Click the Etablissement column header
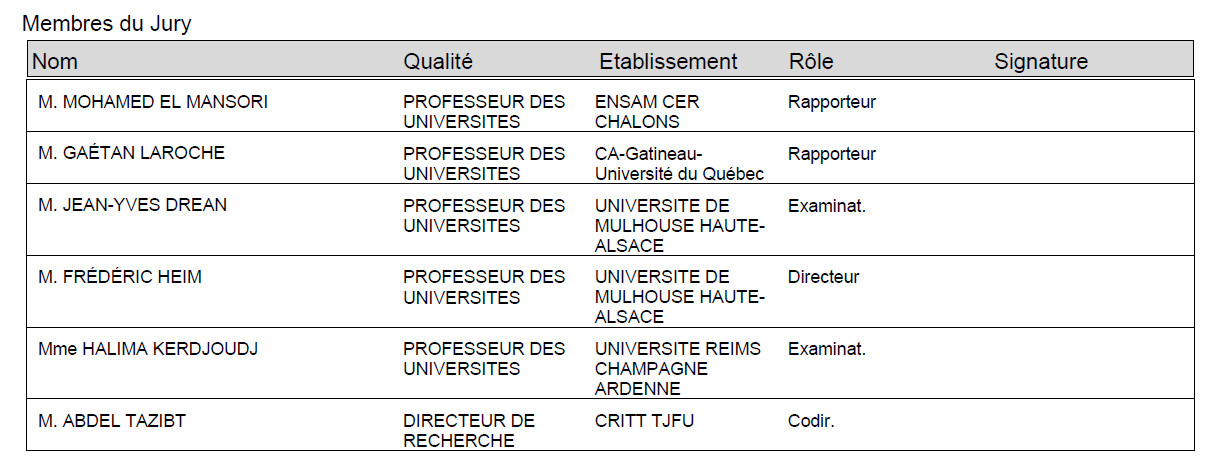The image size is (1206, 466). pos(668,61)
